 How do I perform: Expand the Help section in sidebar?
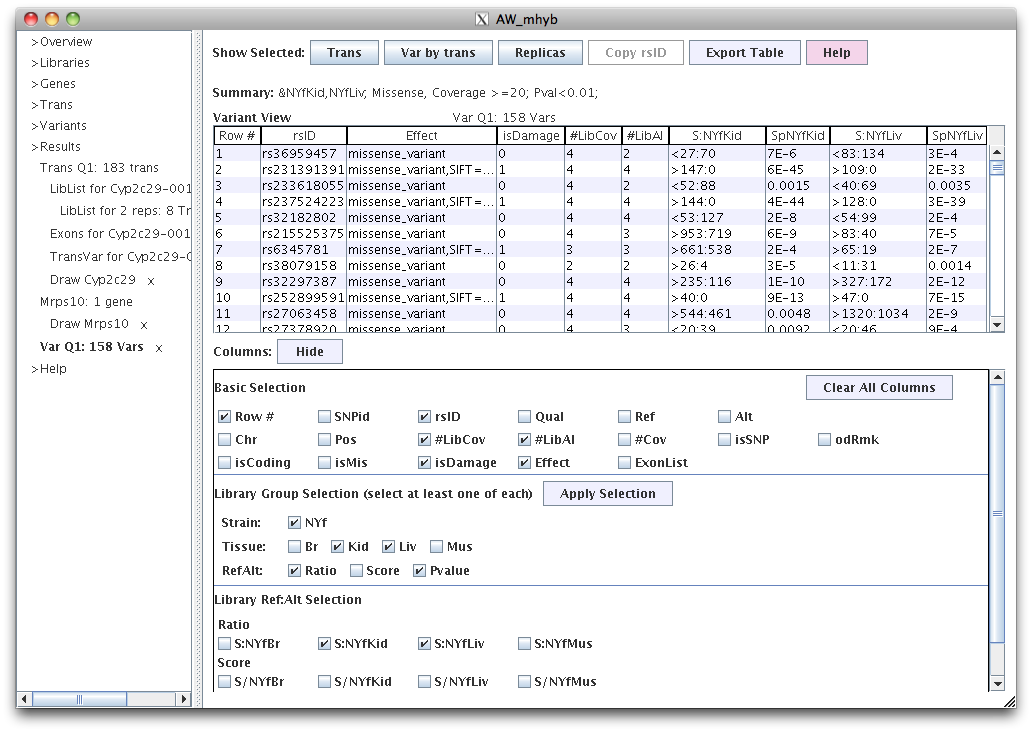point(49,369)
